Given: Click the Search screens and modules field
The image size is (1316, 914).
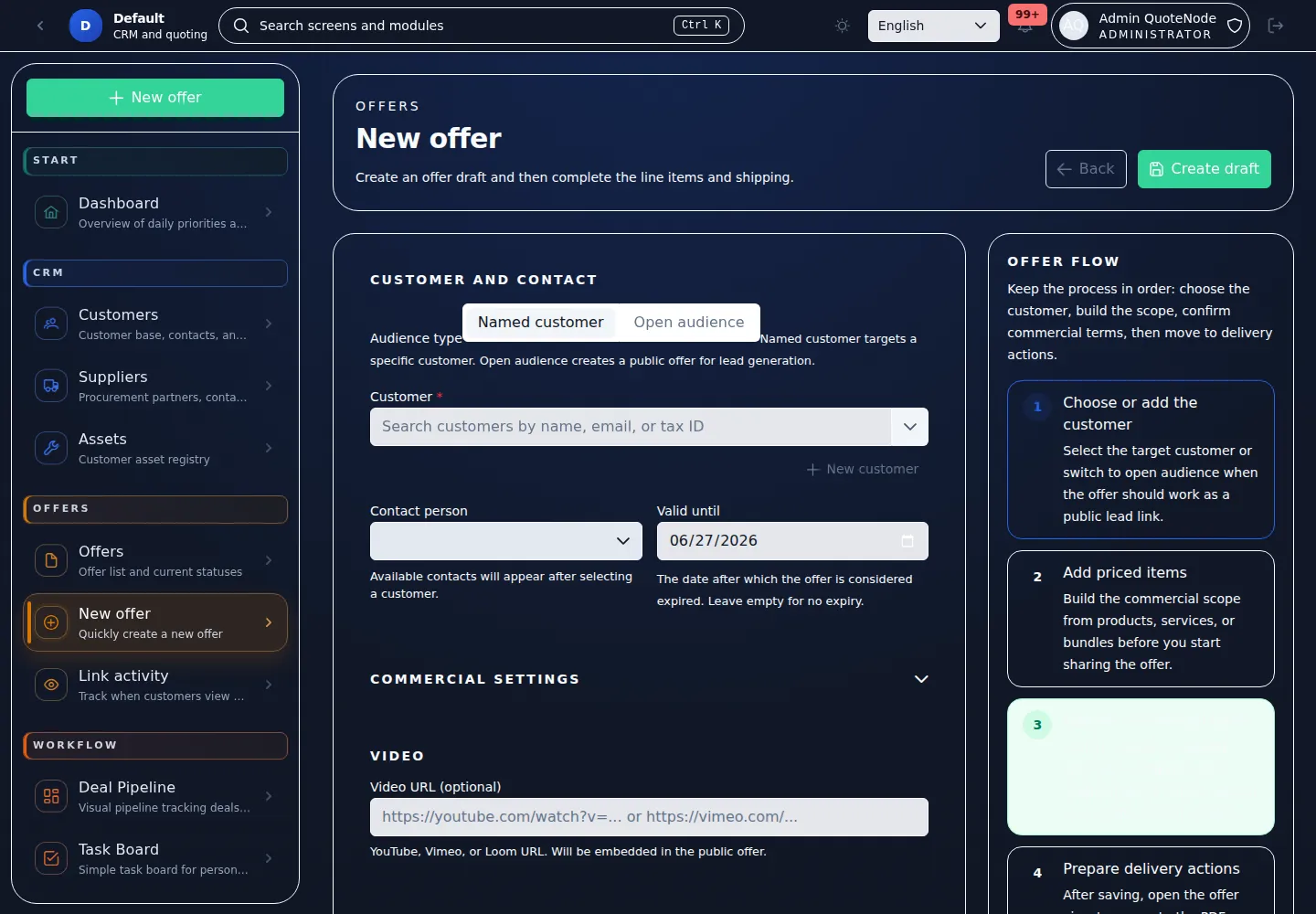Looking at the screenshot, I should click(481, 26).
